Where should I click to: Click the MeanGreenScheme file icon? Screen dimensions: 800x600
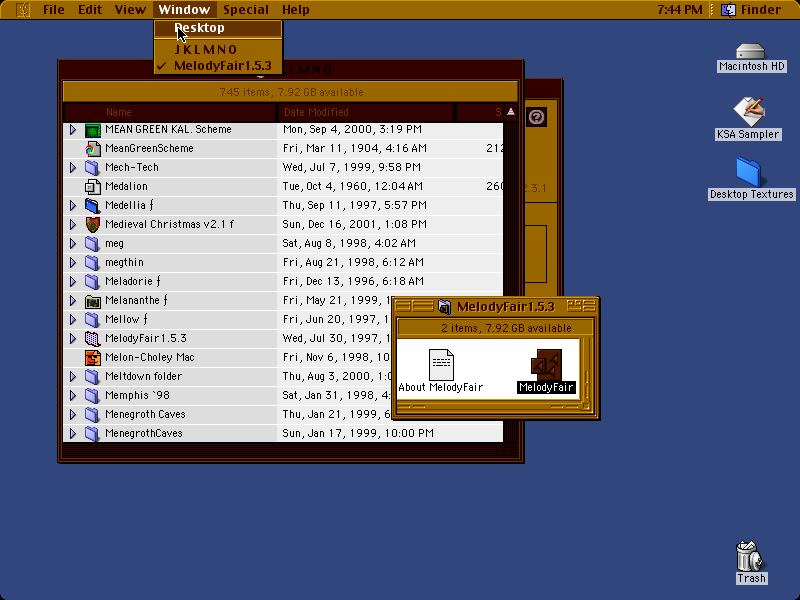(x=92, y=148)
